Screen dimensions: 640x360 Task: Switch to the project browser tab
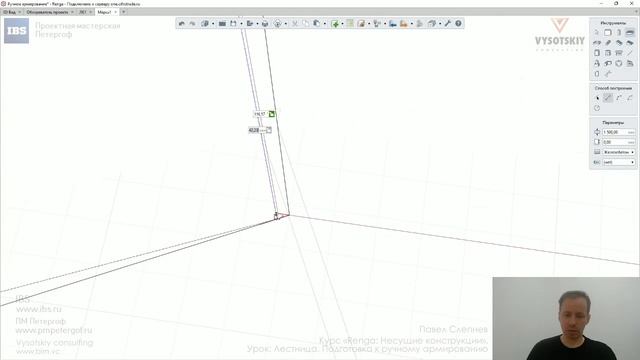(x=47, y=12)
